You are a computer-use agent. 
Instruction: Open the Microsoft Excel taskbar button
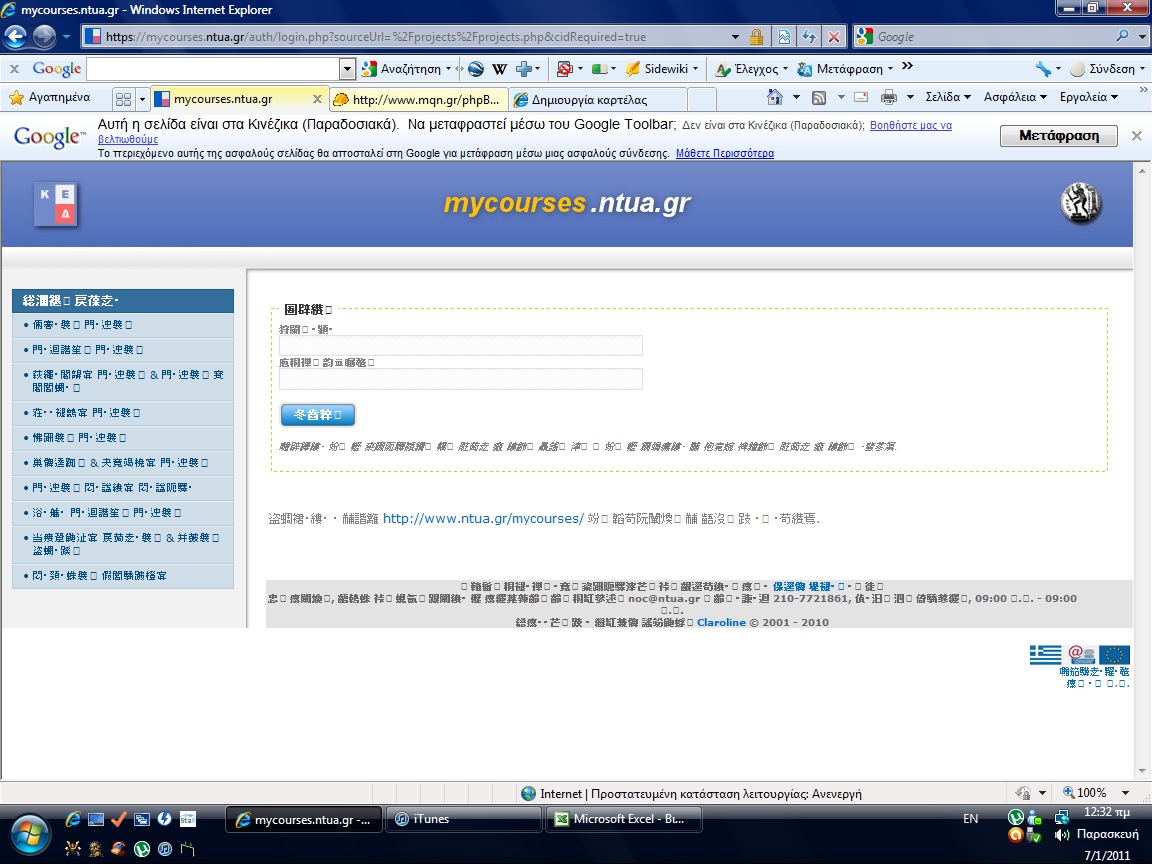click(x=624, y=819)
